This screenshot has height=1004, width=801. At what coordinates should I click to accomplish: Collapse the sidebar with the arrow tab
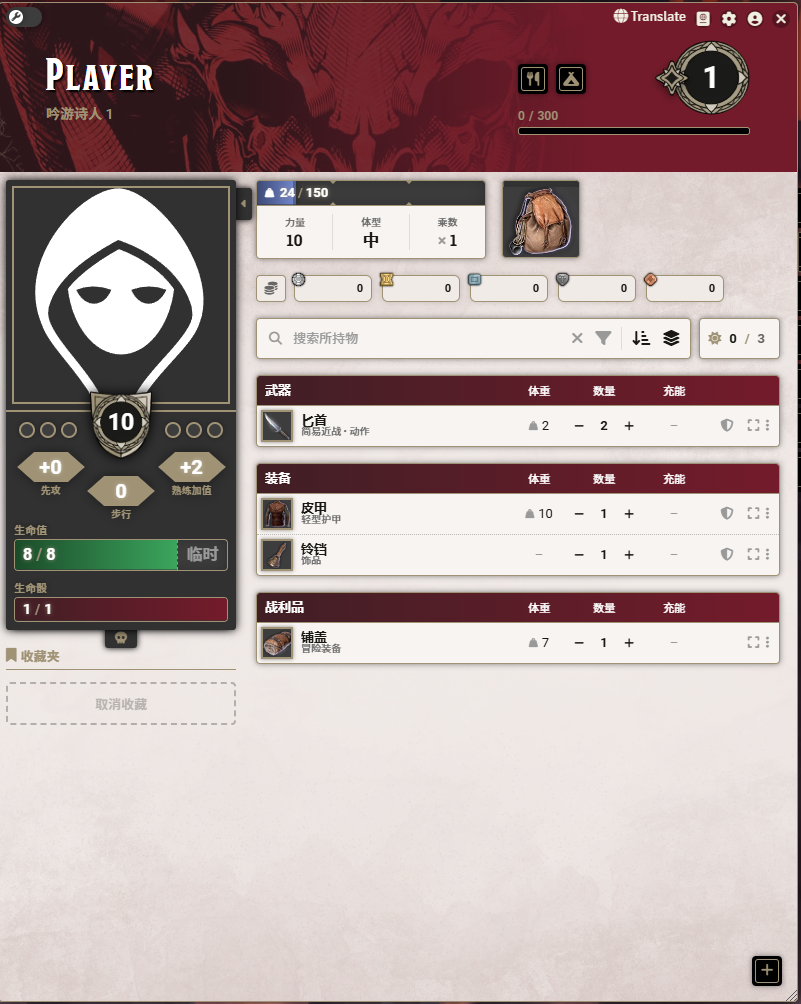pos(243,204)
